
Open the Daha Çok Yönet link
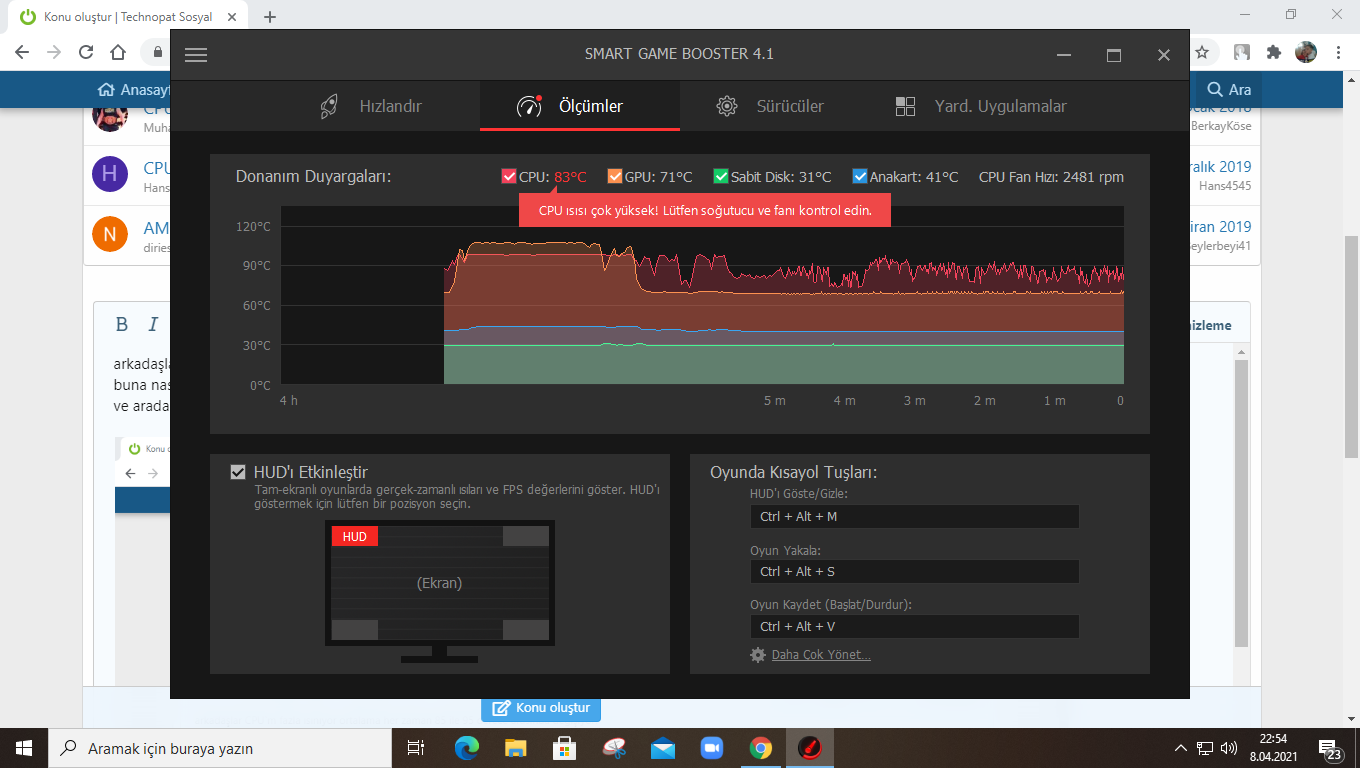pyautogui.click(x=821, y=655)
